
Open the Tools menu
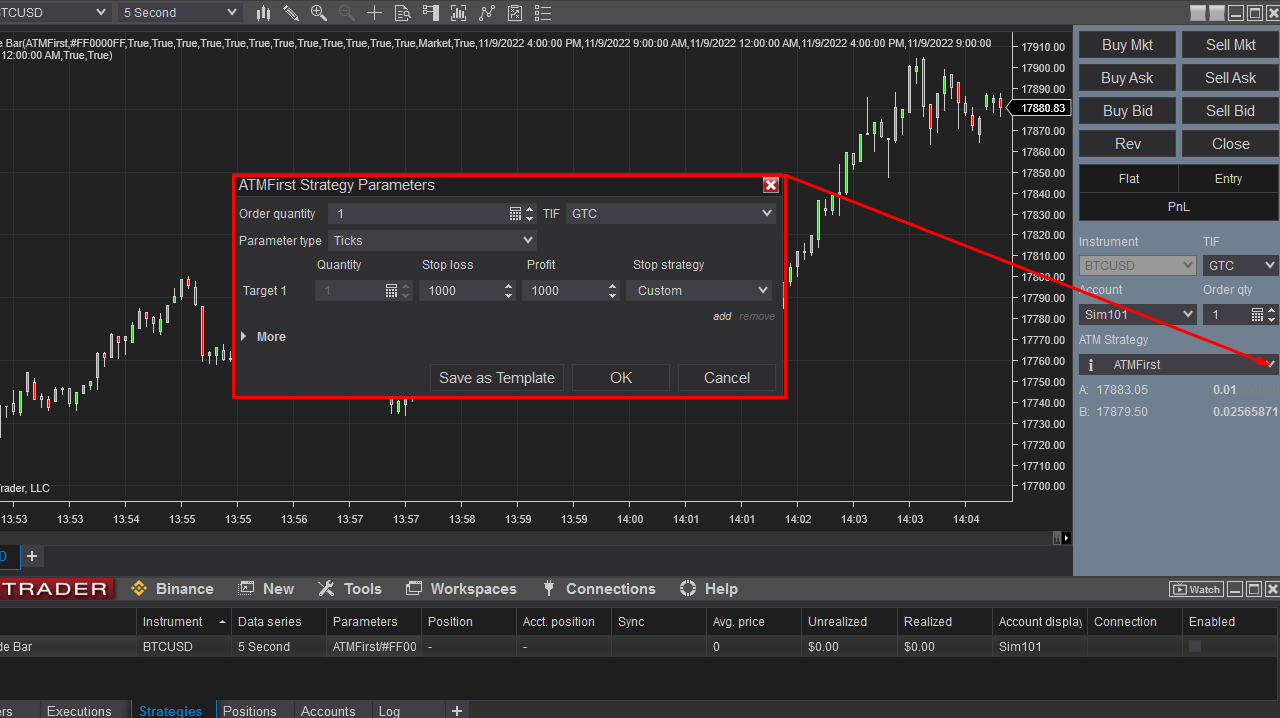click(x=350, y=589)
